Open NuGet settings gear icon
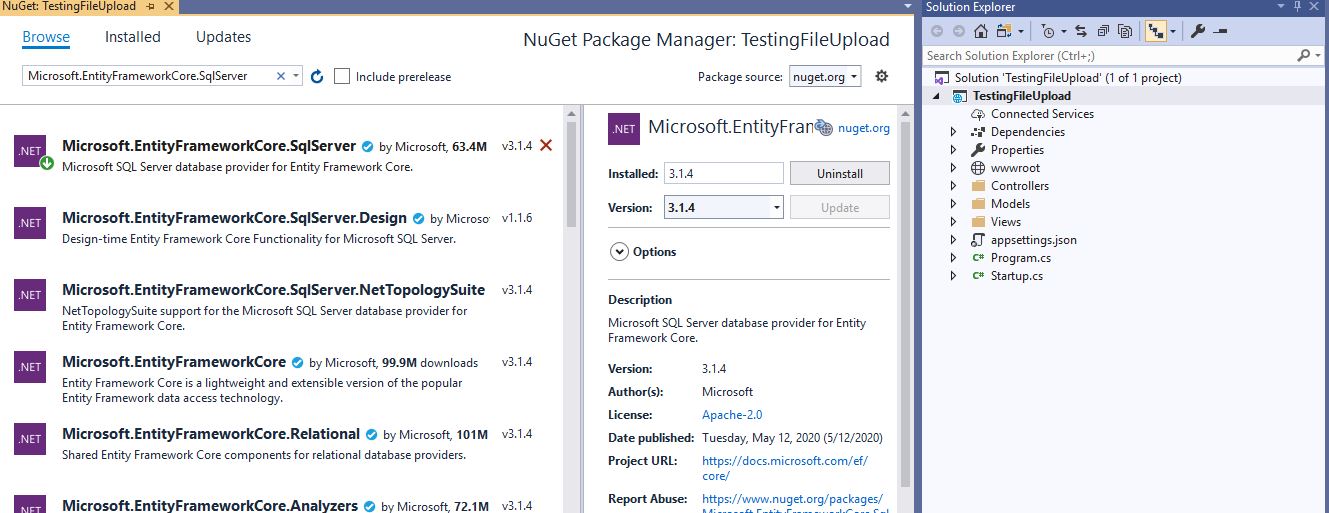Image resolution: width=1329 pixels, height=513 pixels. pyautogui.click(x=881, y=76)
